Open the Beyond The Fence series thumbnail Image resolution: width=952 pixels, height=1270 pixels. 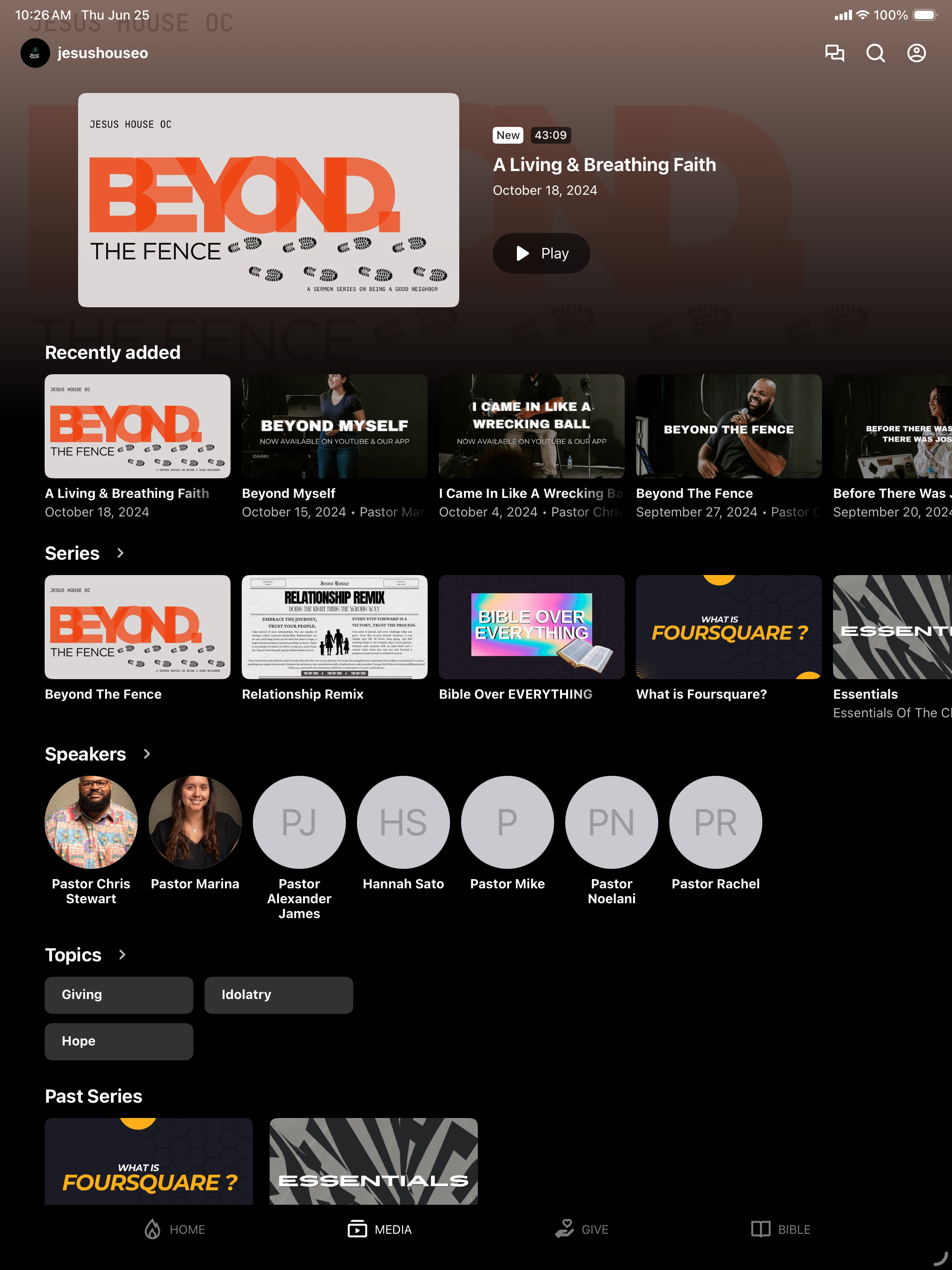pyautogui.click(x=137, y=627)
